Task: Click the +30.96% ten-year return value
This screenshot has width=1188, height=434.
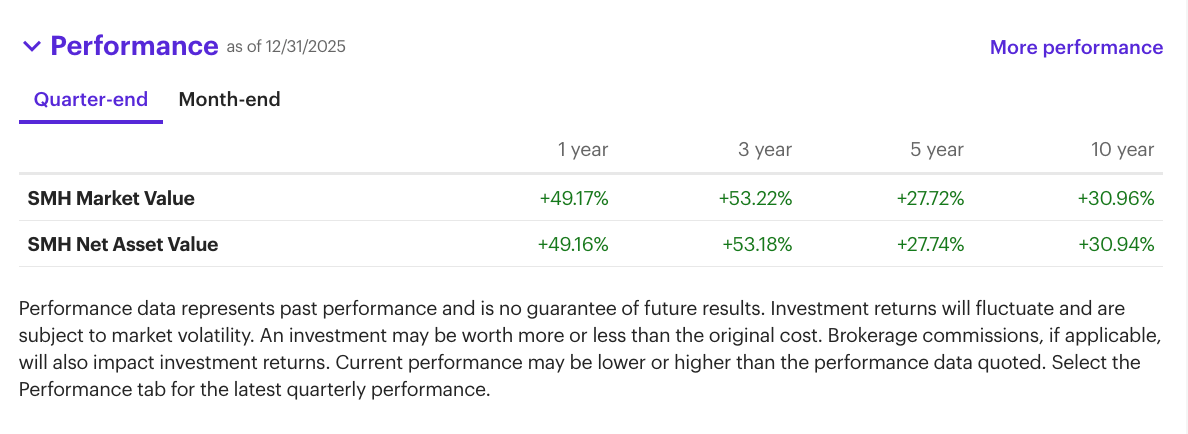Action: click(x=1116, y=198)
